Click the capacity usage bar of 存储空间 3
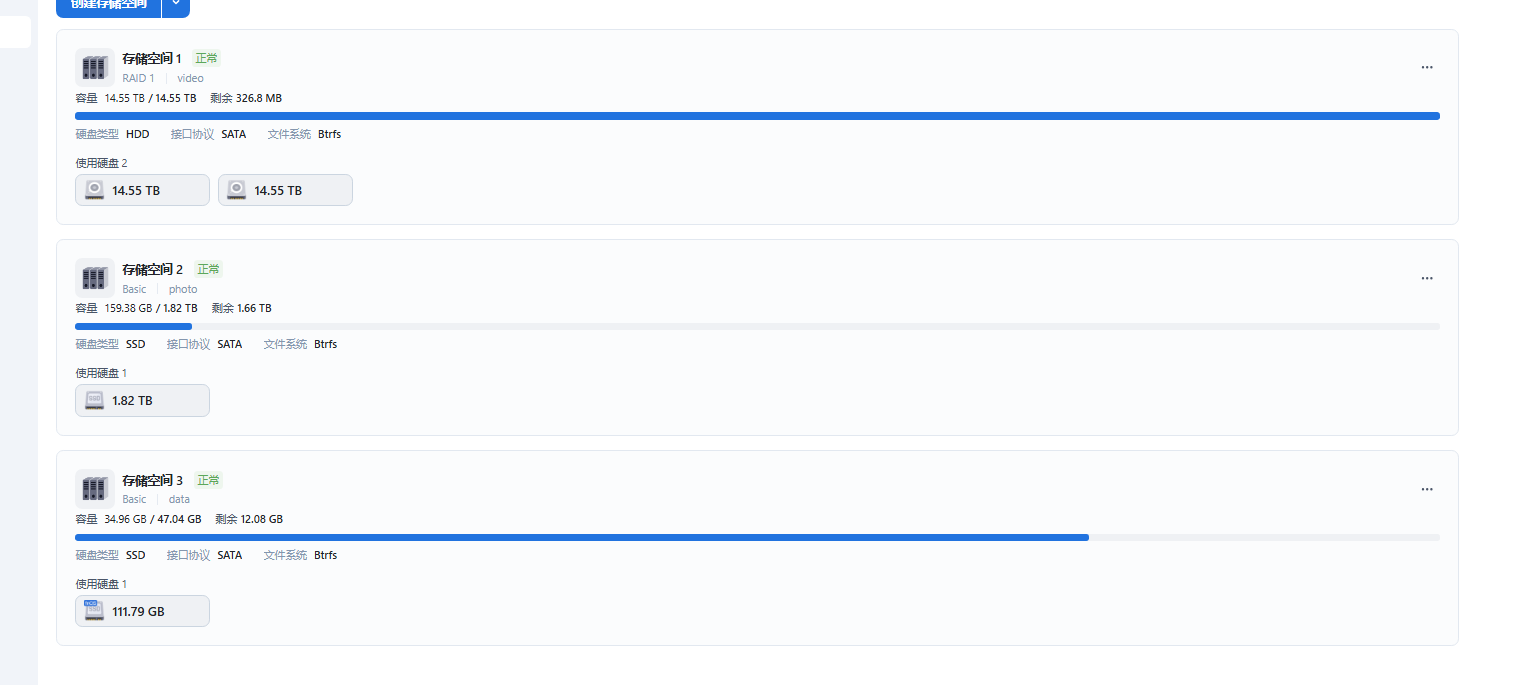Image resolution: width=1520 pixels, height=685 pixels. click(x=757, y=537)
